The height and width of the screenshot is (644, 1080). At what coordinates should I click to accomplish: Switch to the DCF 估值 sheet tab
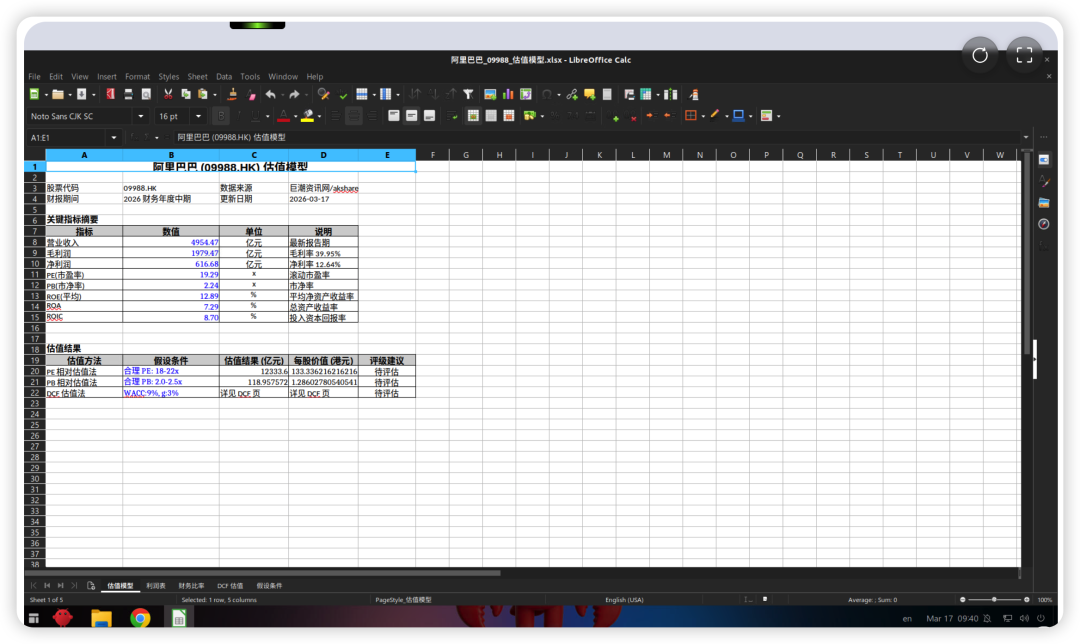click(230, 585)
